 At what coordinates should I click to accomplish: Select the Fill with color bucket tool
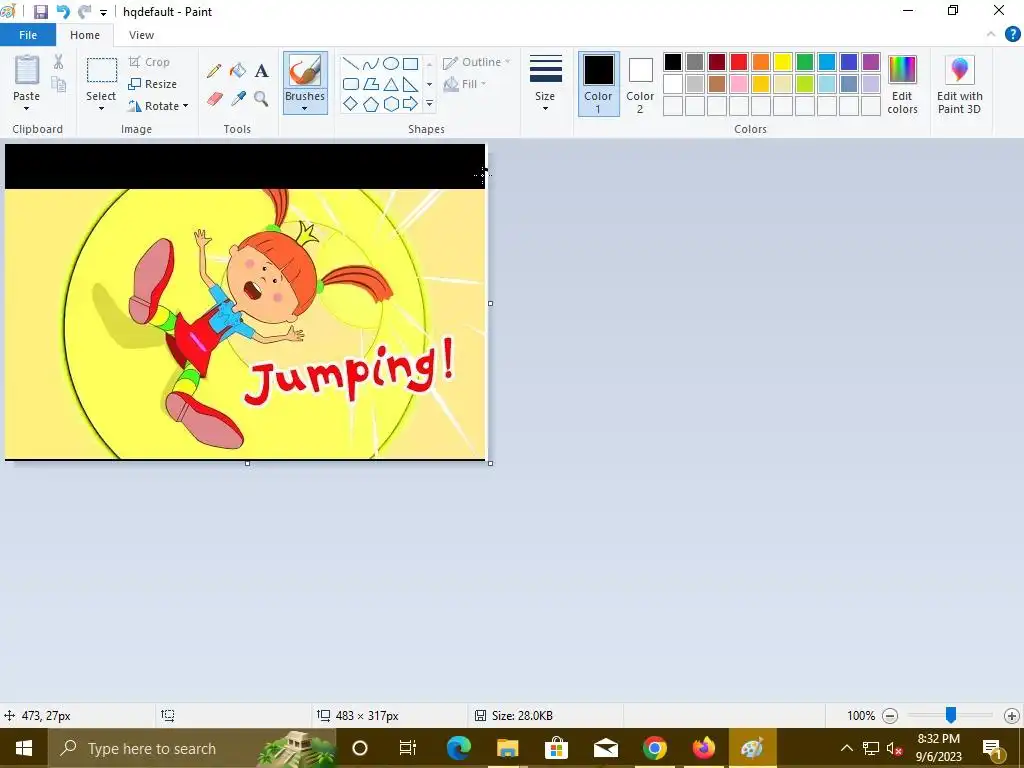[238, 71]
